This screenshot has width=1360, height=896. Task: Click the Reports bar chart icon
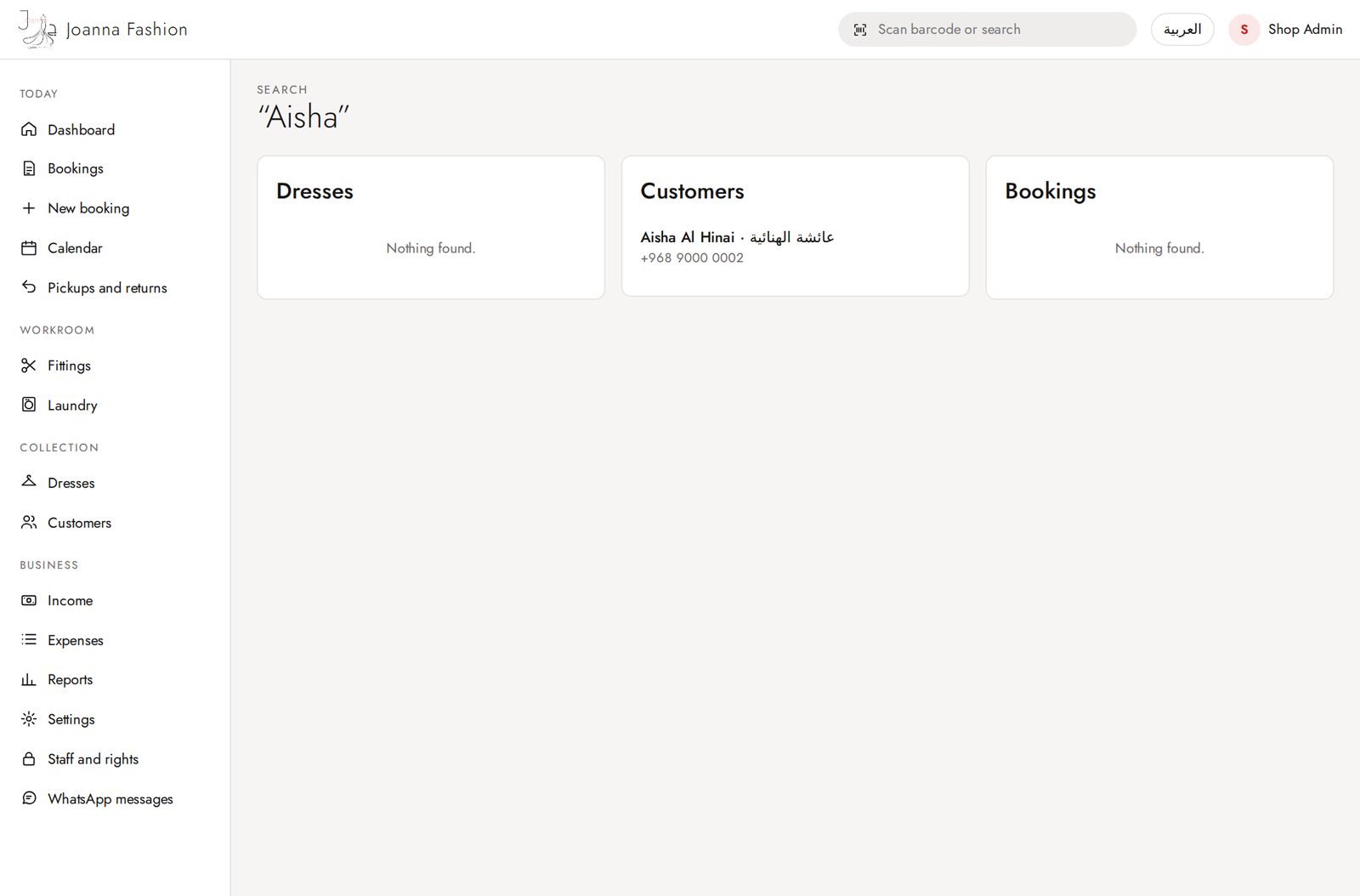click(29, 679)
